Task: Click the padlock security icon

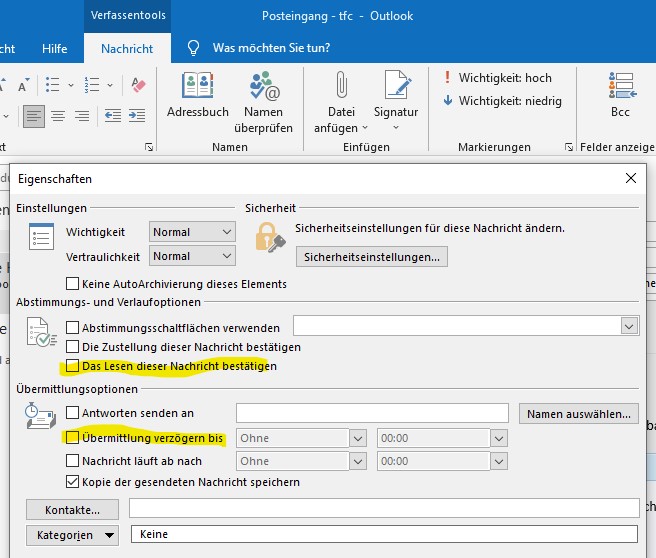Action: 270,237
